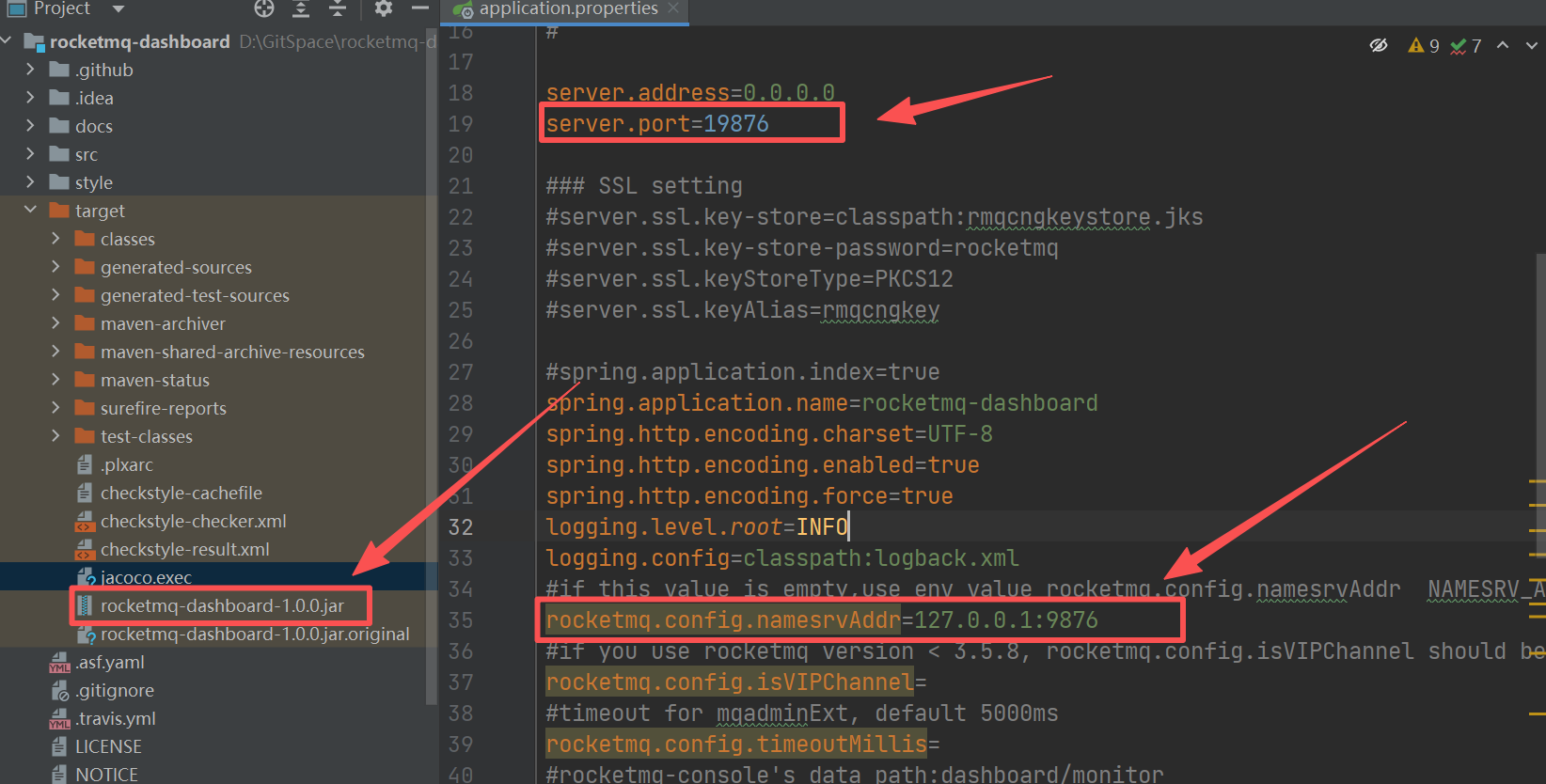Expand the .idea folder
The height and width of the screenshot is (784, 1546).
coord(30,98)
